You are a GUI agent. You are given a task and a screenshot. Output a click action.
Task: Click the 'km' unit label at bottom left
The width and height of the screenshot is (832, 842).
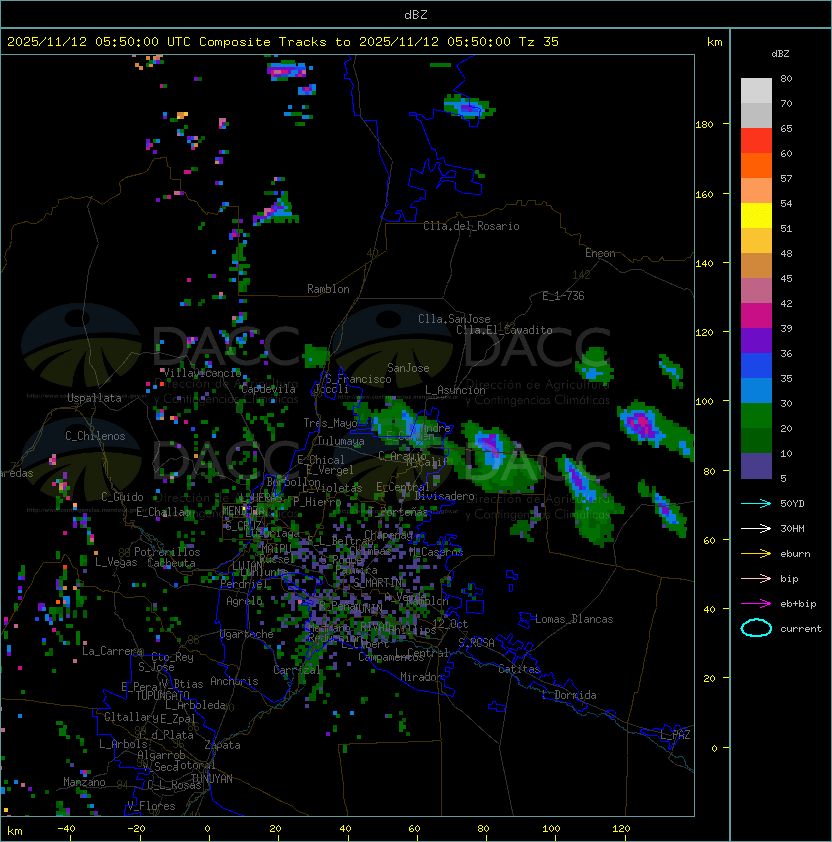tap(15, 831)
